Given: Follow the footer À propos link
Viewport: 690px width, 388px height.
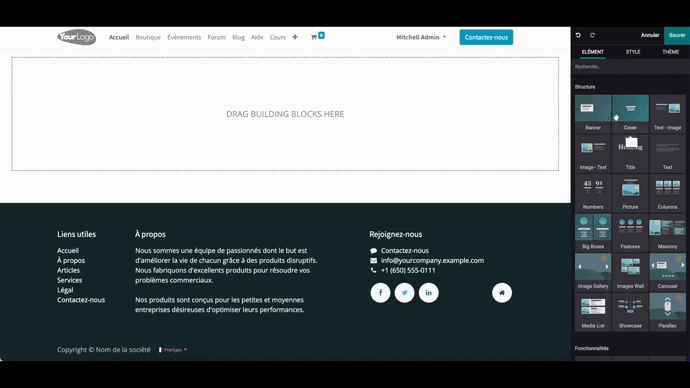Looking at the screenshot, I should 71,260.
